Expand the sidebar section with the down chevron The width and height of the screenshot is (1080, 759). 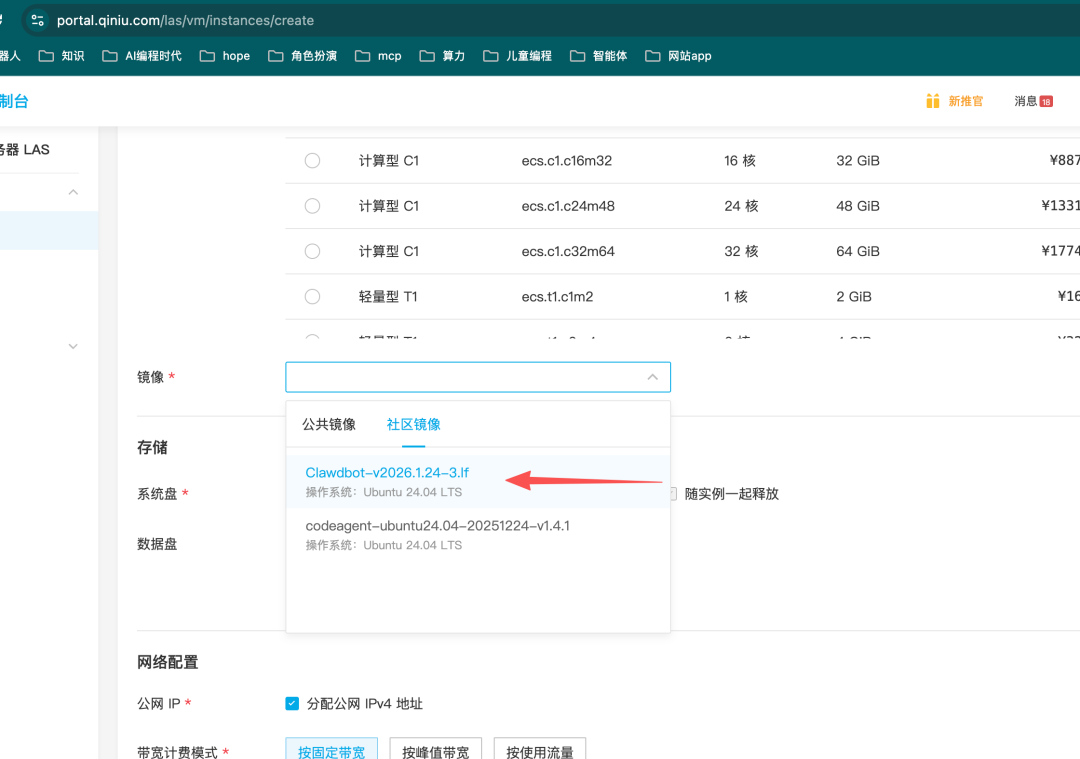click(x=73, y=346)
